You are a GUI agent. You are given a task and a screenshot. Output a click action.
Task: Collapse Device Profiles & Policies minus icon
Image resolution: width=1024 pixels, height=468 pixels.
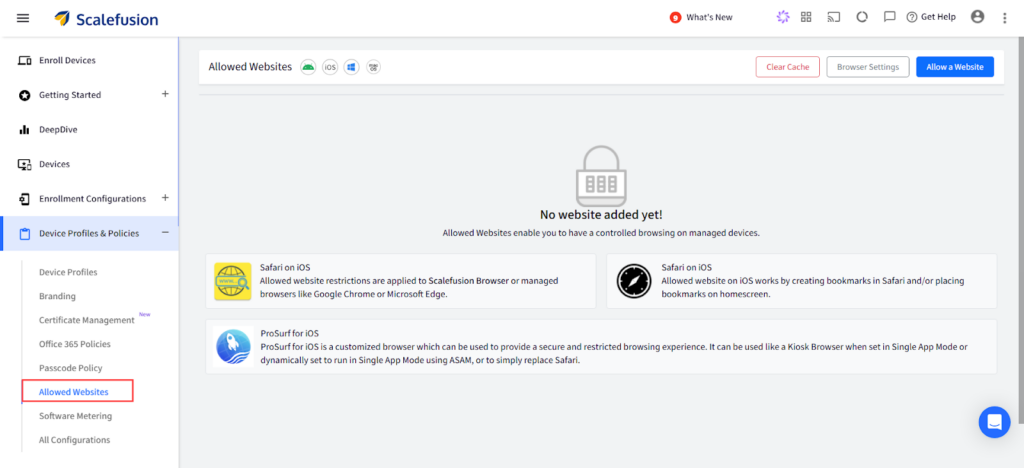click(x=165, y=232)
